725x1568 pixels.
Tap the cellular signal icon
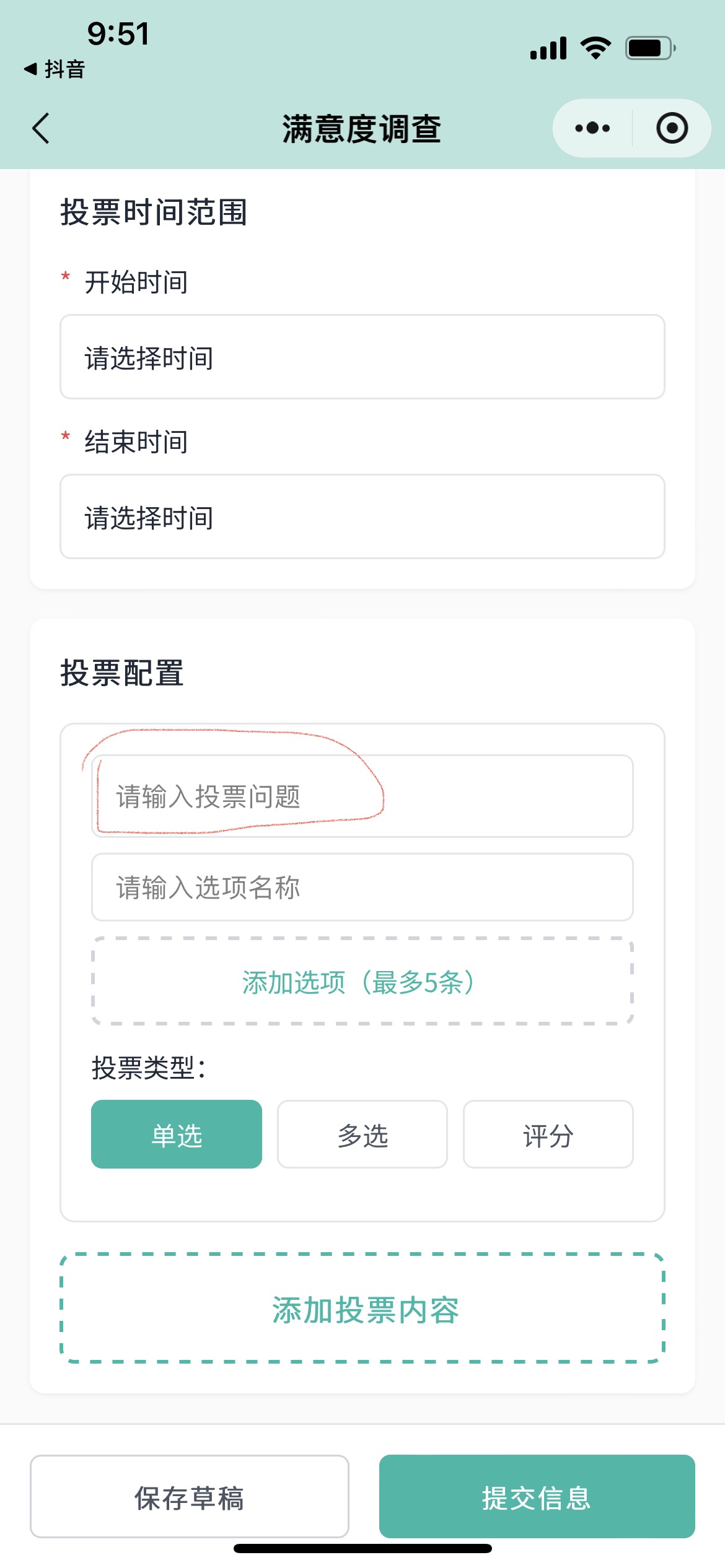[x=548, y=48]
